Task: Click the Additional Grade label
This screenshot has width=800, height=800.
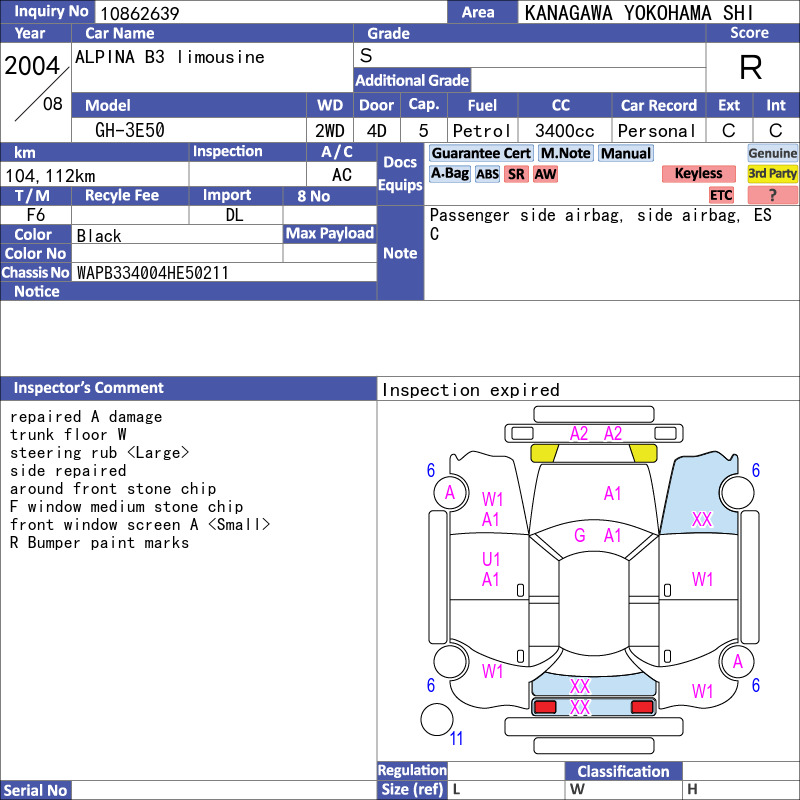Action: pos(412,80)
